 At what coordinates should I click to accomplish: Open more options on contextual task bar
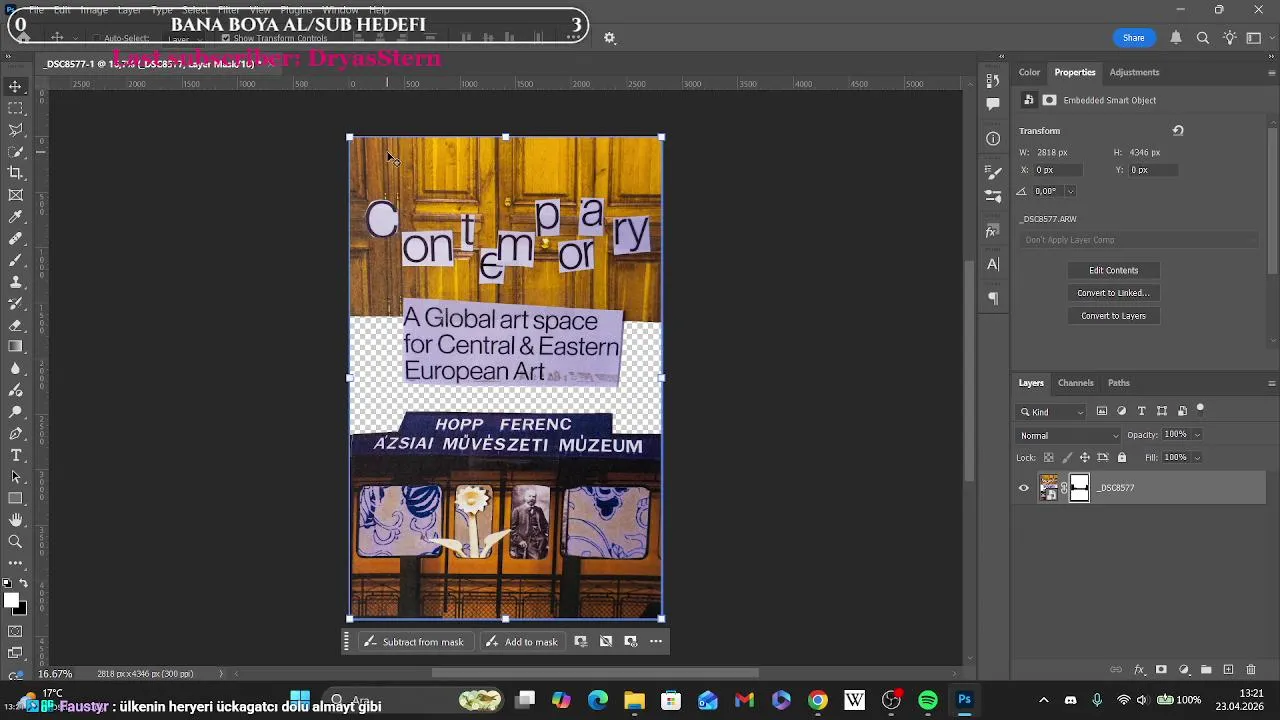pos(656,642)
